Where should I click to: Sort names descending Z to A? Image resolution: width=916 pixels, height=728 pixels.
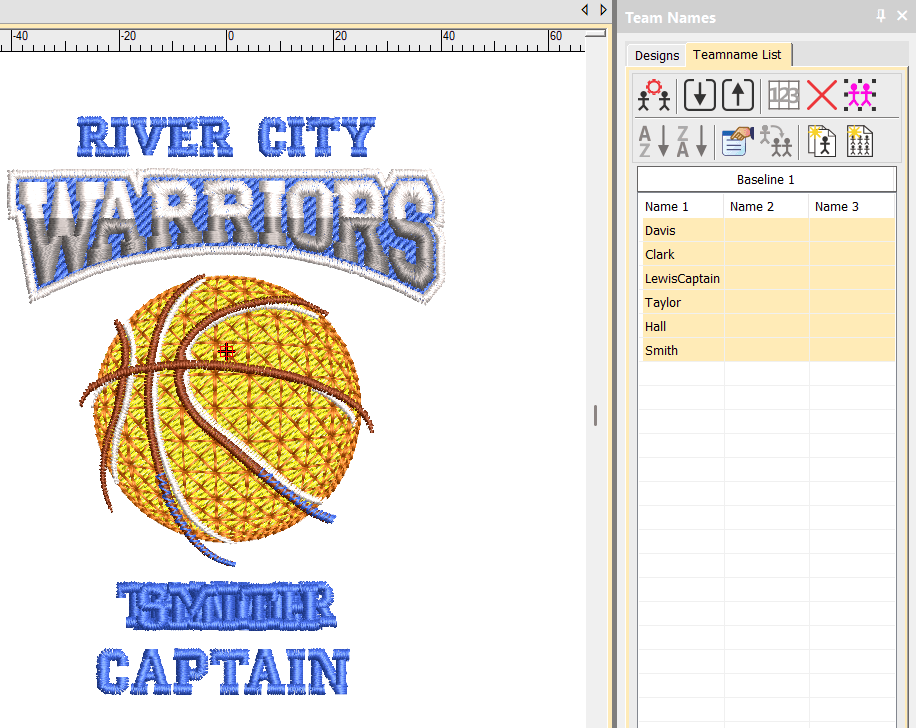[691, 141]
